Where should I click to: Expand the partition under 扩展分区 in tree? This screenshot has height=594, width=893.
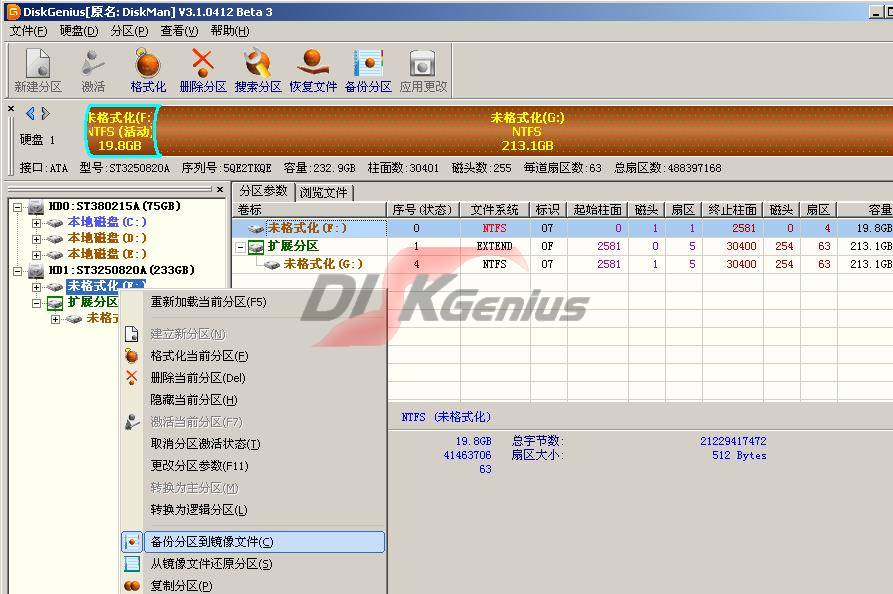[55, 319]
